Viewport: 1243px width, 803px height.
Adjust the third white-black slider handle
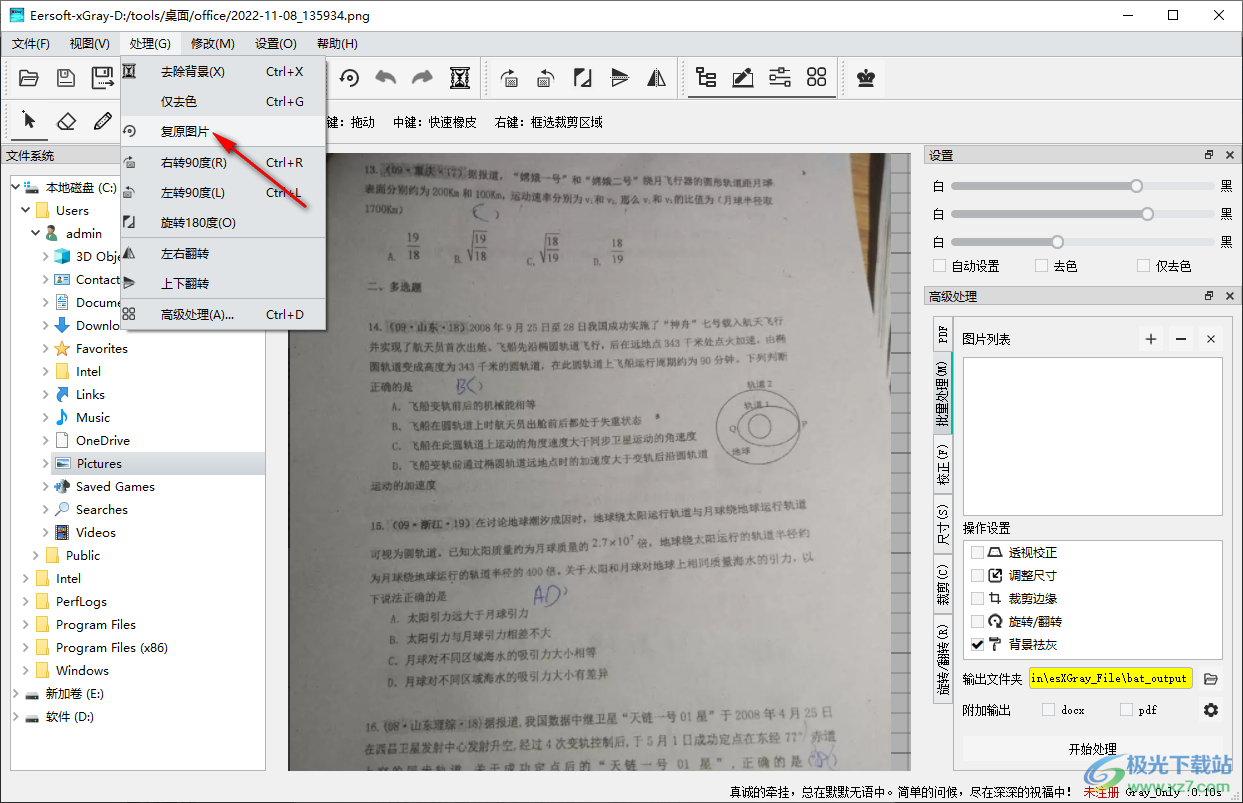[x=1057, y=241]
